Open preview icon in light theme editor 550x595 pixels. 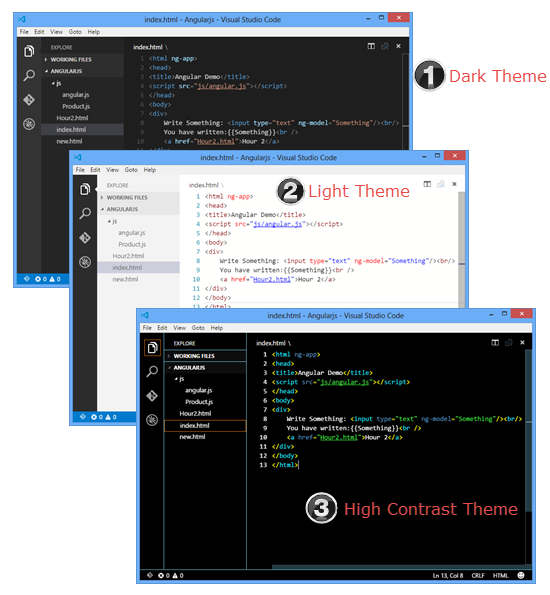pos(441,184)
